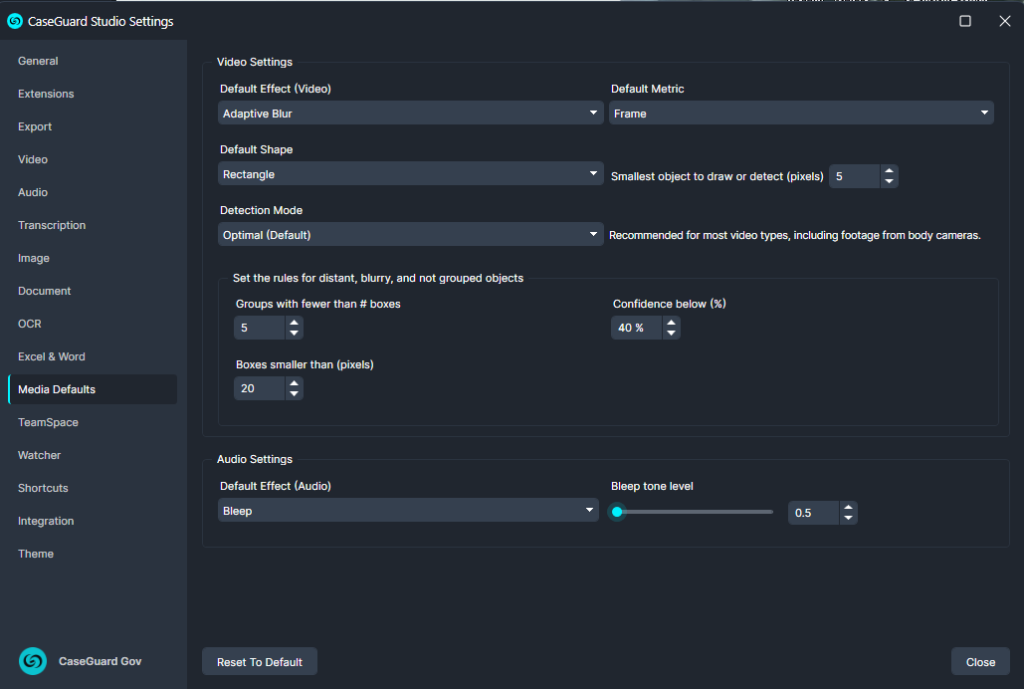Raise bleep tone level using up arrow
The height and width of the screenshot is (689, 1024).
tap(848, 507)
